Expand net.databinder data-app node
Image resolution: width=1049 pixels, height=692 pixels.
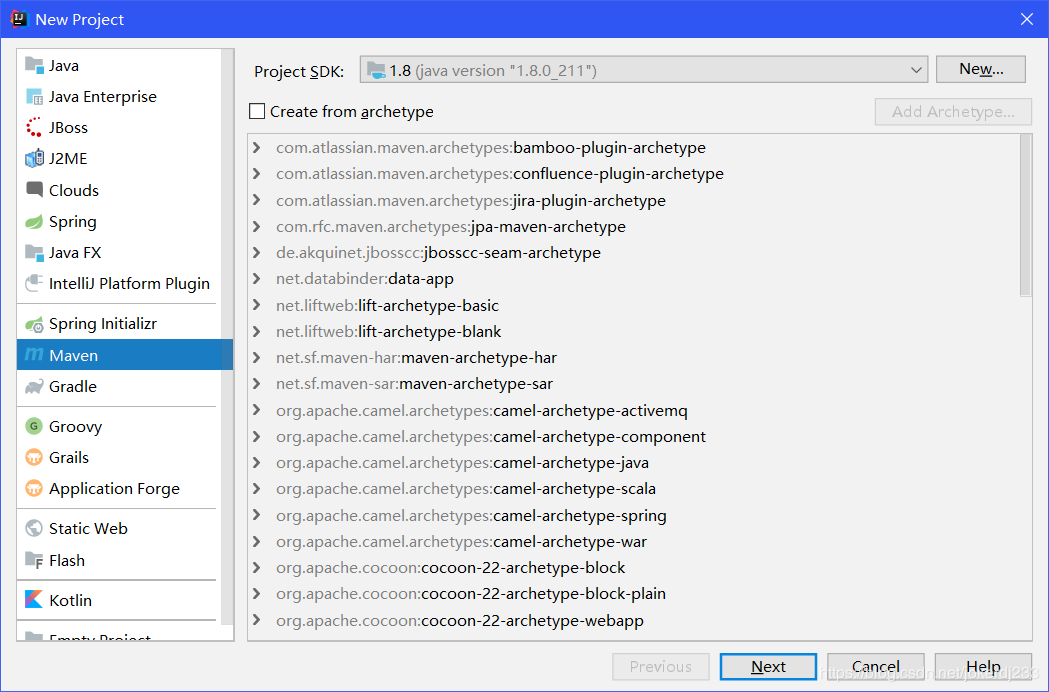click(256, 278)
